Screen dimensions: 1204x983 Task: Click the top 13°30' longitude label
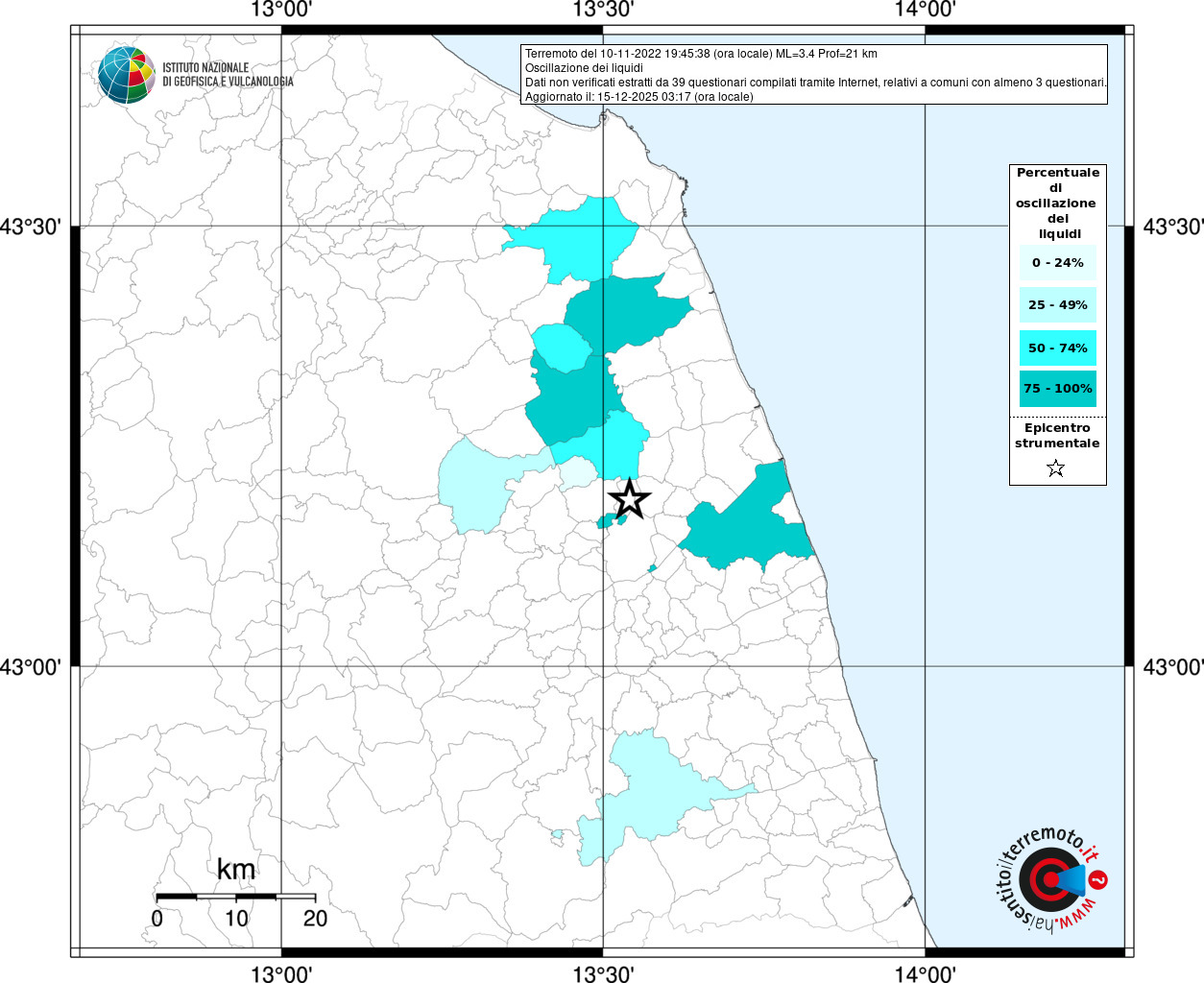603,11
